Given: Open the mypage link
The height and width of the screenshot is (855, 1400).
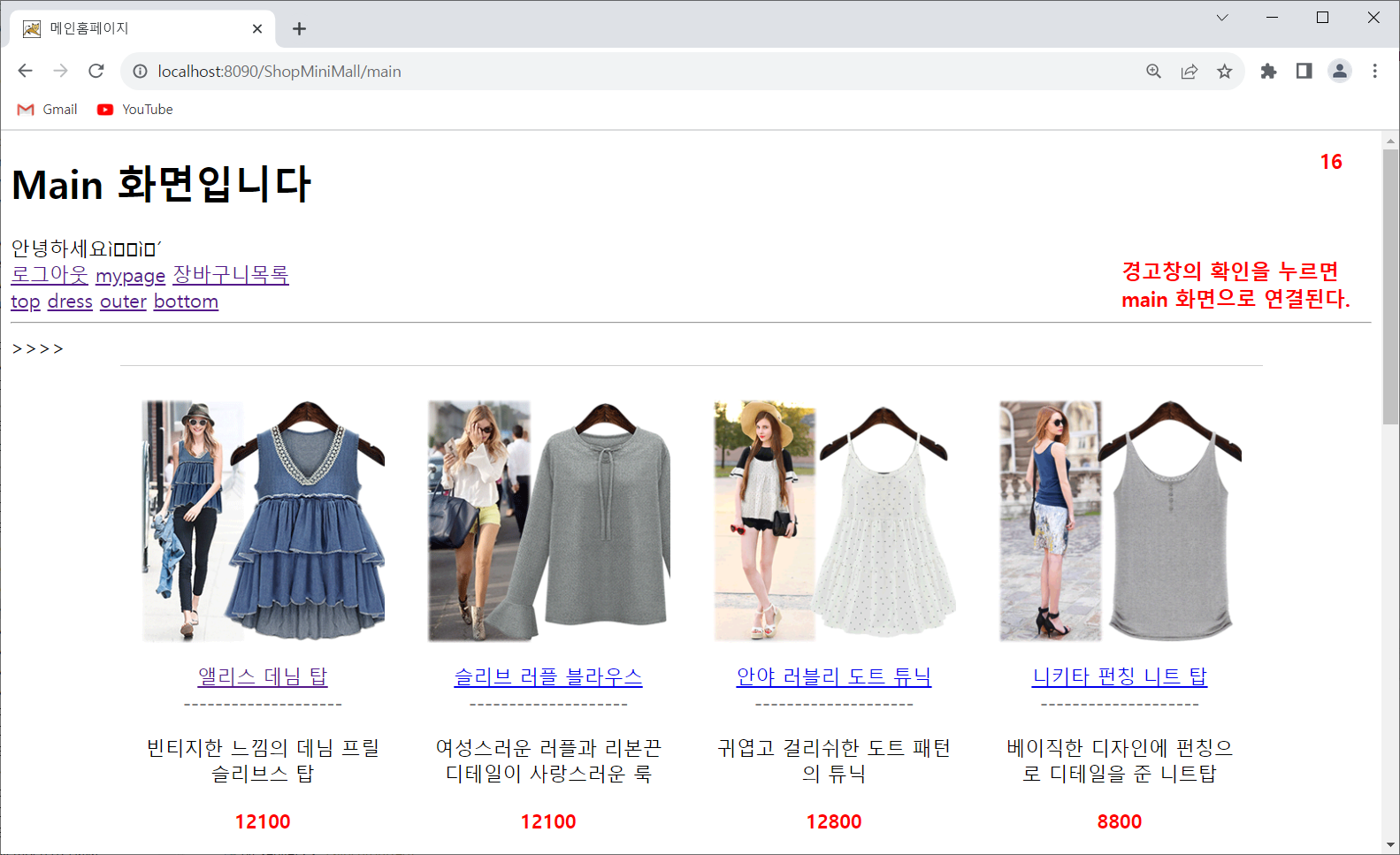Looking at the screenshot, I should point(130,275).
